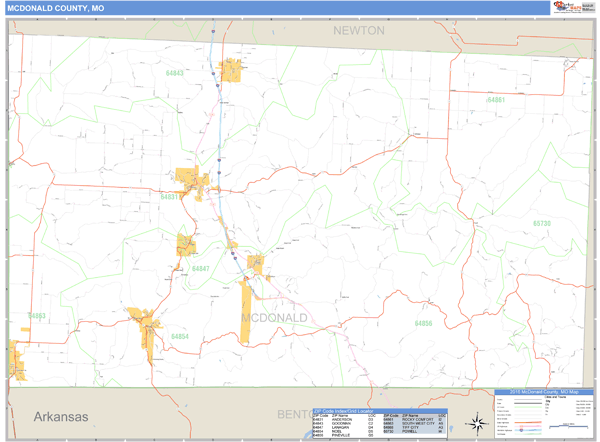Click ZIP code label 64854

click(180, 337)
